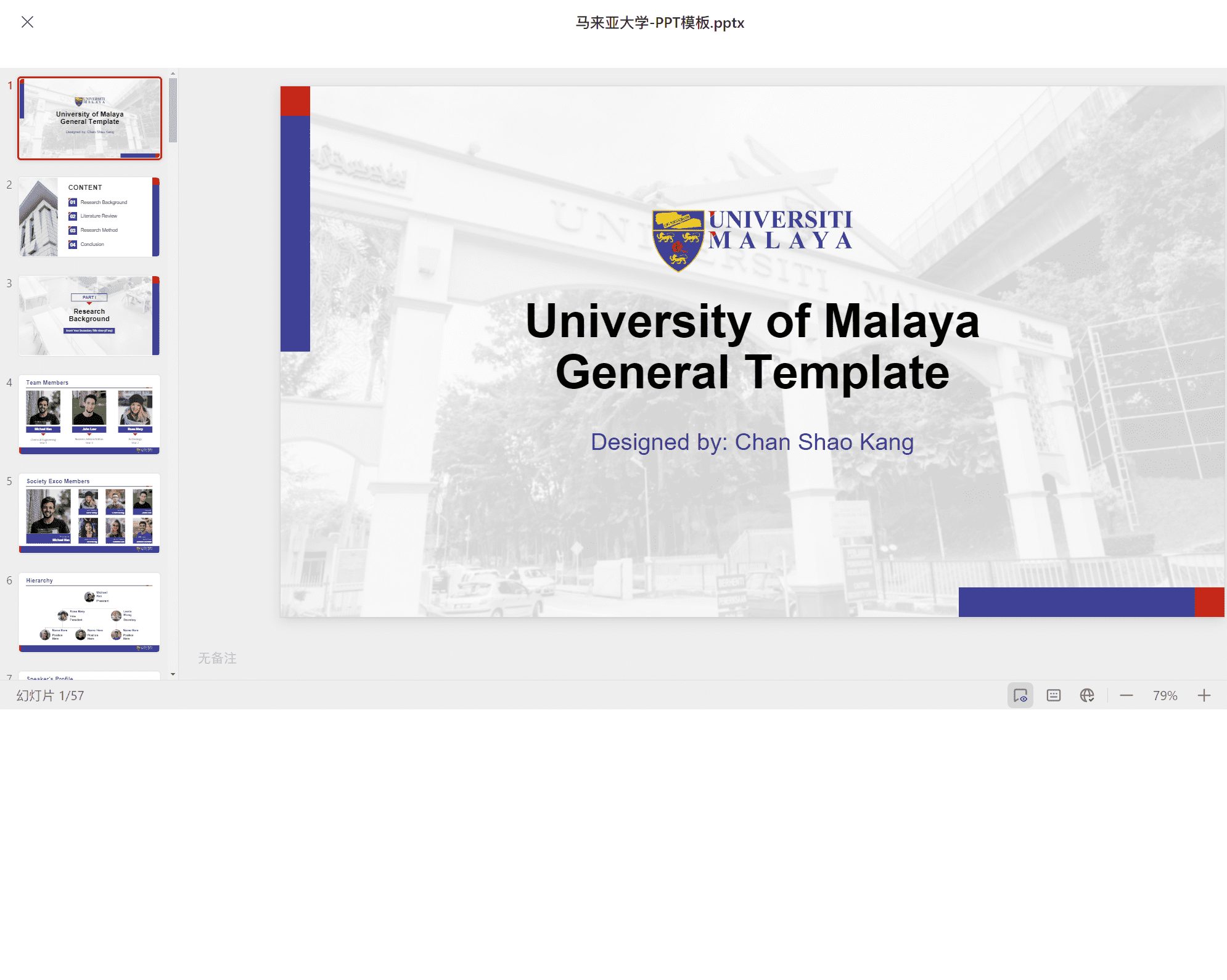The image size is (1227, 980).
Task: Close the presentation preview with the X icon
Action: (x=27, y=22)
